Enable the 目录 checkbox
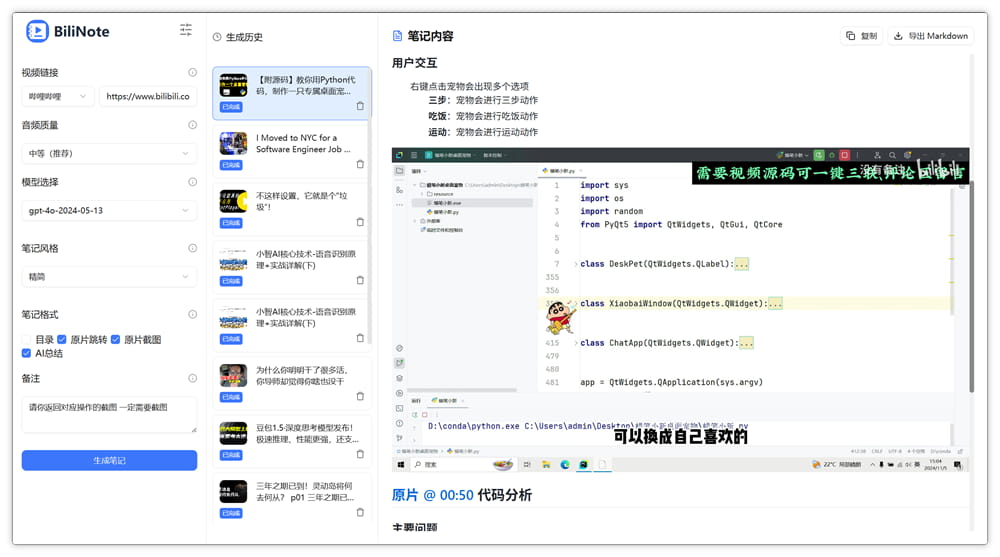Screen dimensions: 1000x557 (26, 339)
